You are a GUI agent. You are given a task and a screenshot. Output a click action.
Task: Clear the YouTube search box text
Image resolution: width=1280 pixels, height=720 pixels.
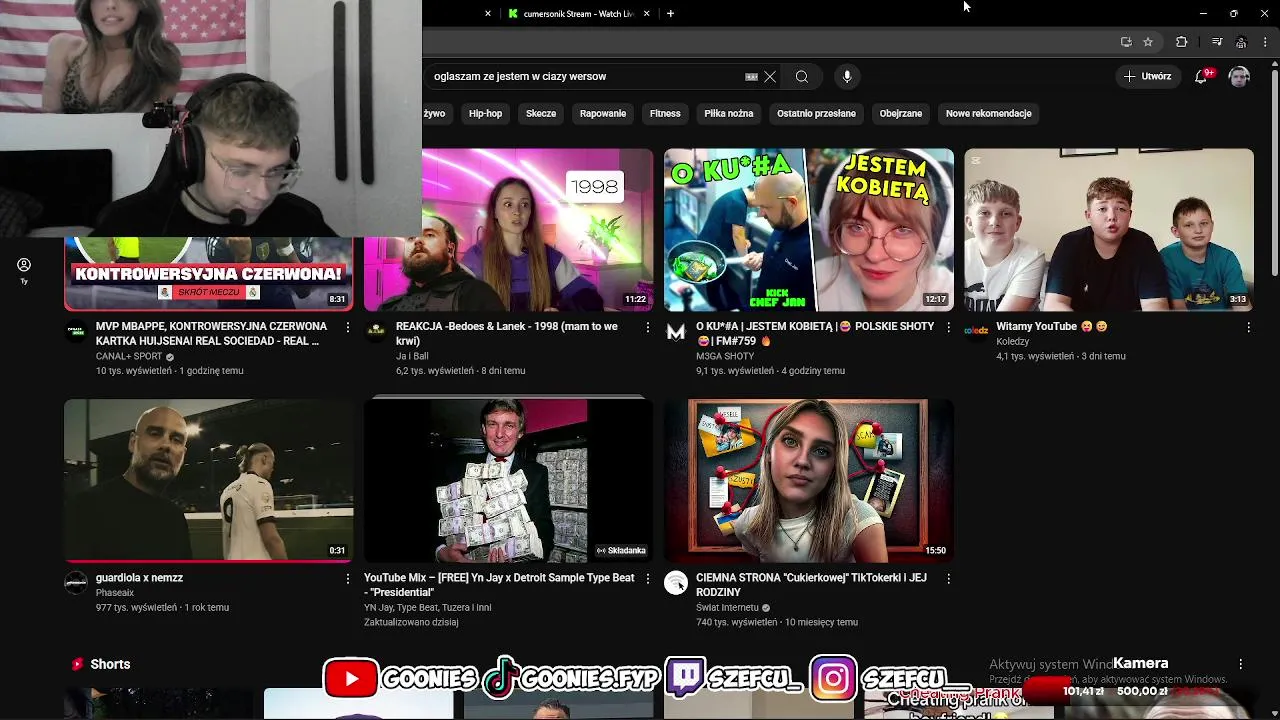coord(770,77)
